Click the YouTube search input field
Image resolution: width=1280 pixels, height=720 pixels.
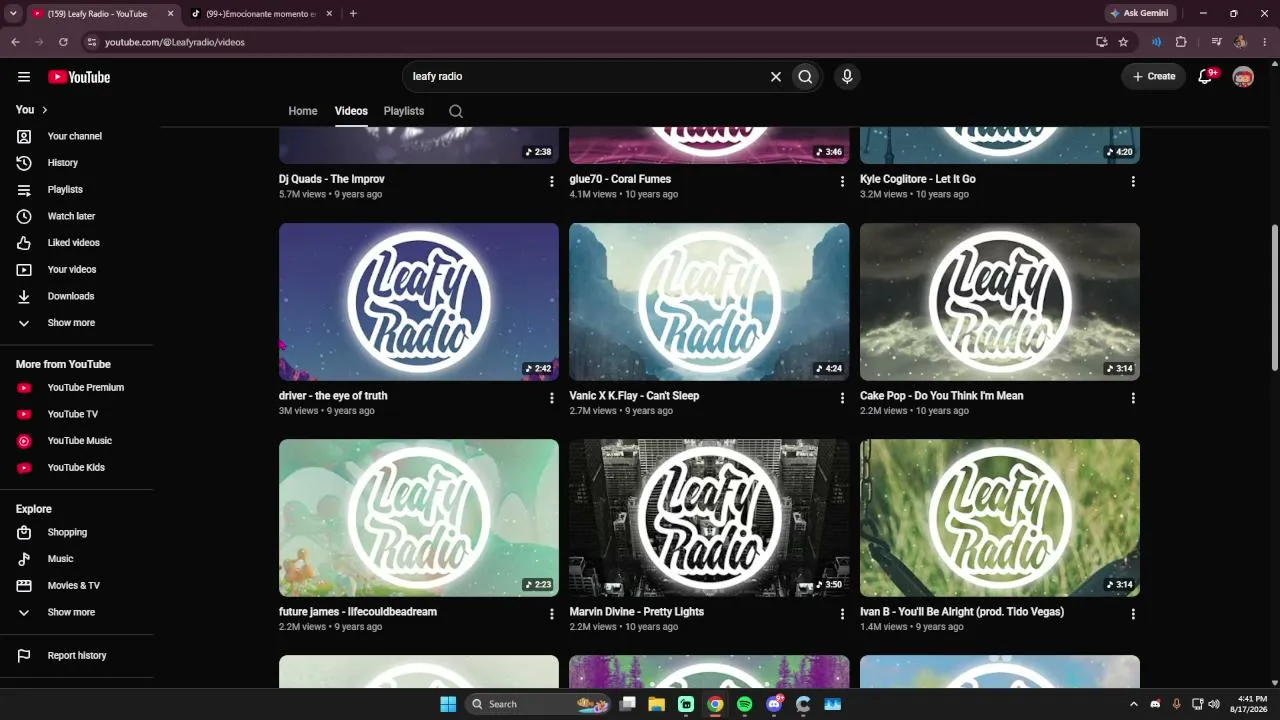click(585, 77)
